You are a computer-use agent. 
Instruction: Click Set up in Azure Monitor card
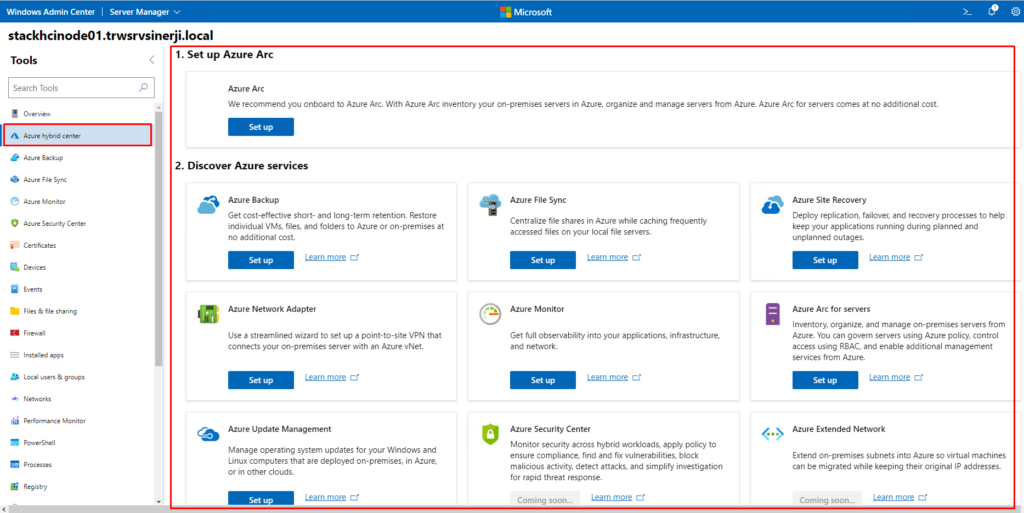tap(543, 380)
